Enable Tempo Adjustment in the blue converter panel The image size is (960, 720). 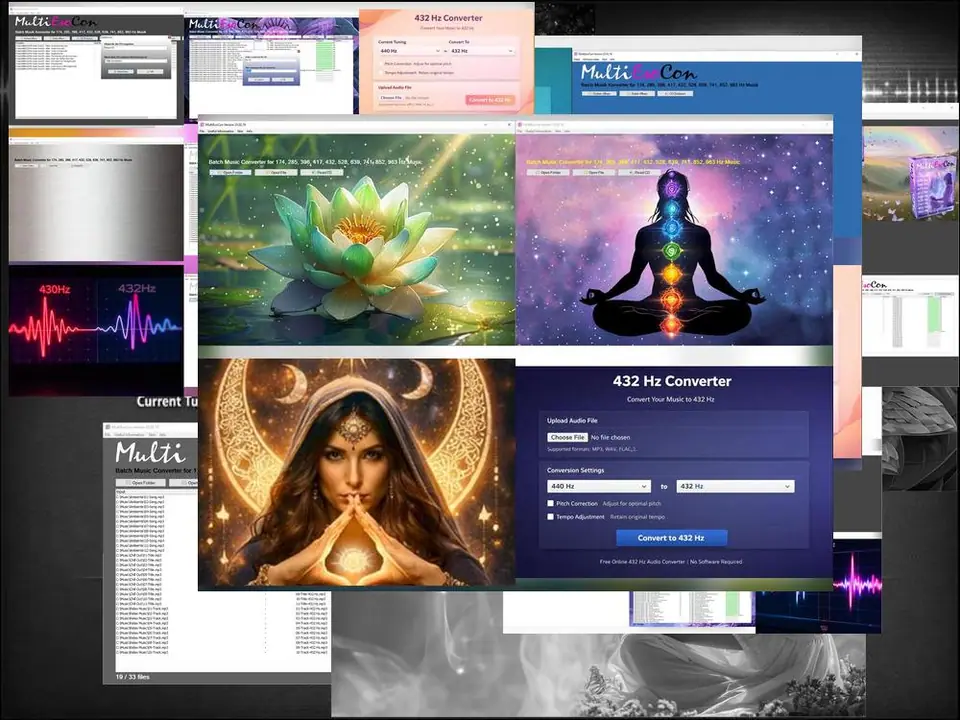551,517
